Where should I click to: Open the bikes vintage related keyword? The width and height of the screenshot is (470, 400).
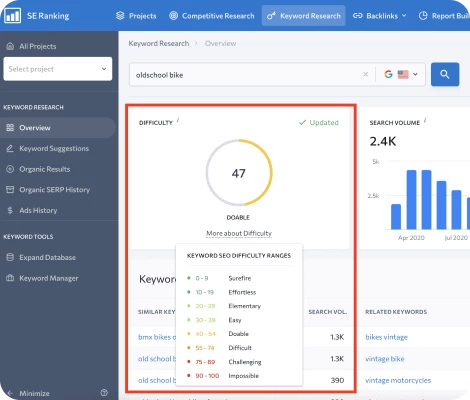(x=386, y=337)
